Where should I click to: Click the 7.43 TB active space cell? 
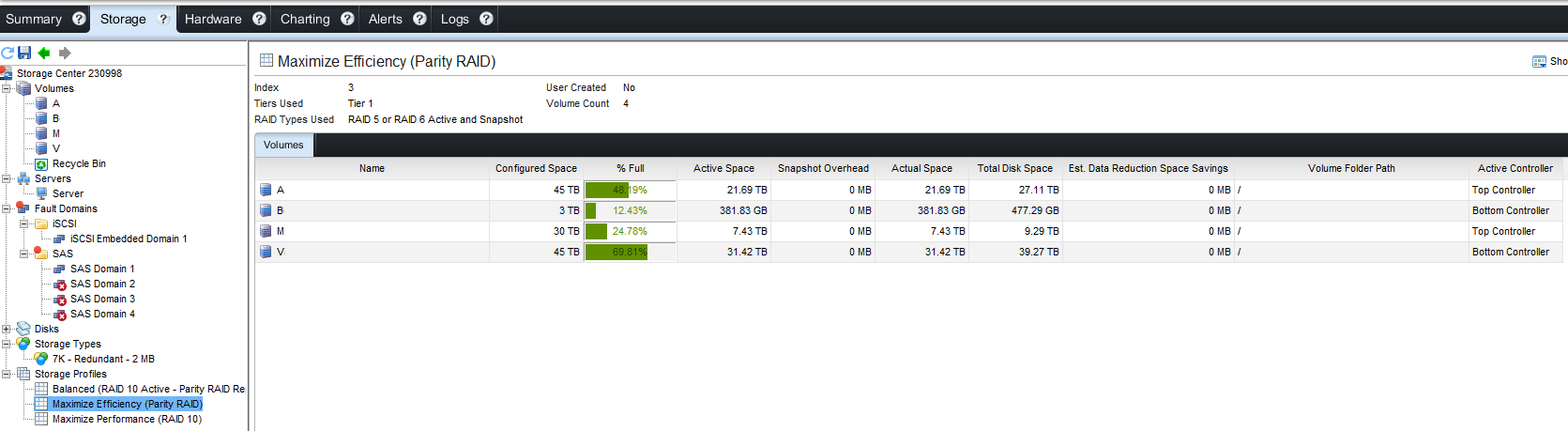click(x=723, y=231)
